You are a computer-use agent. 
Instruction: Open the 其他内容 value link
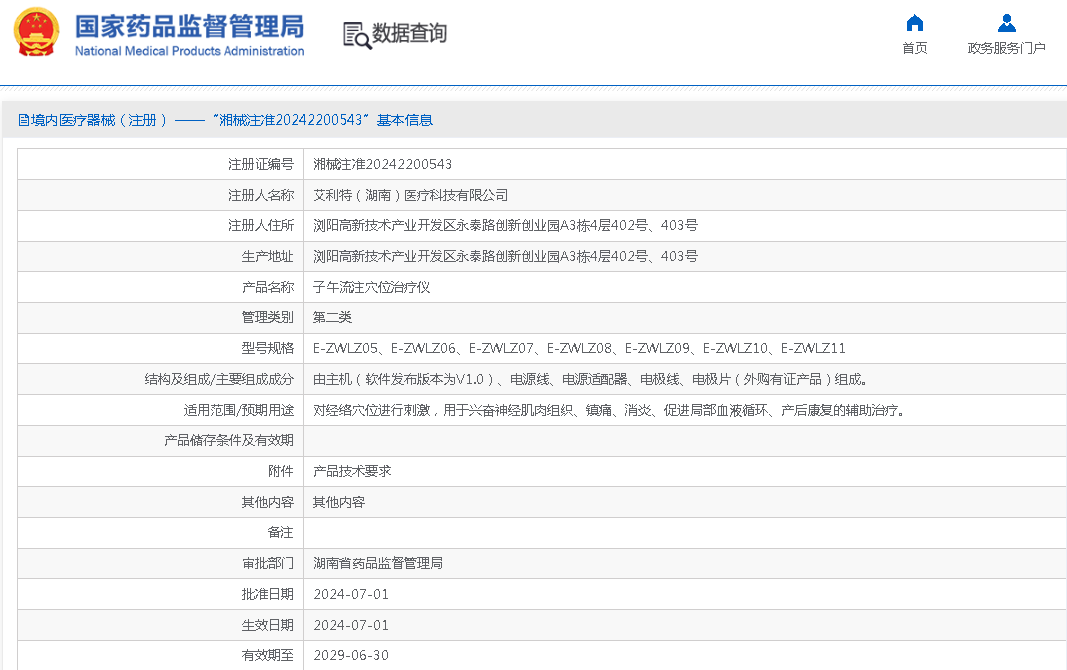click(339, 502)
